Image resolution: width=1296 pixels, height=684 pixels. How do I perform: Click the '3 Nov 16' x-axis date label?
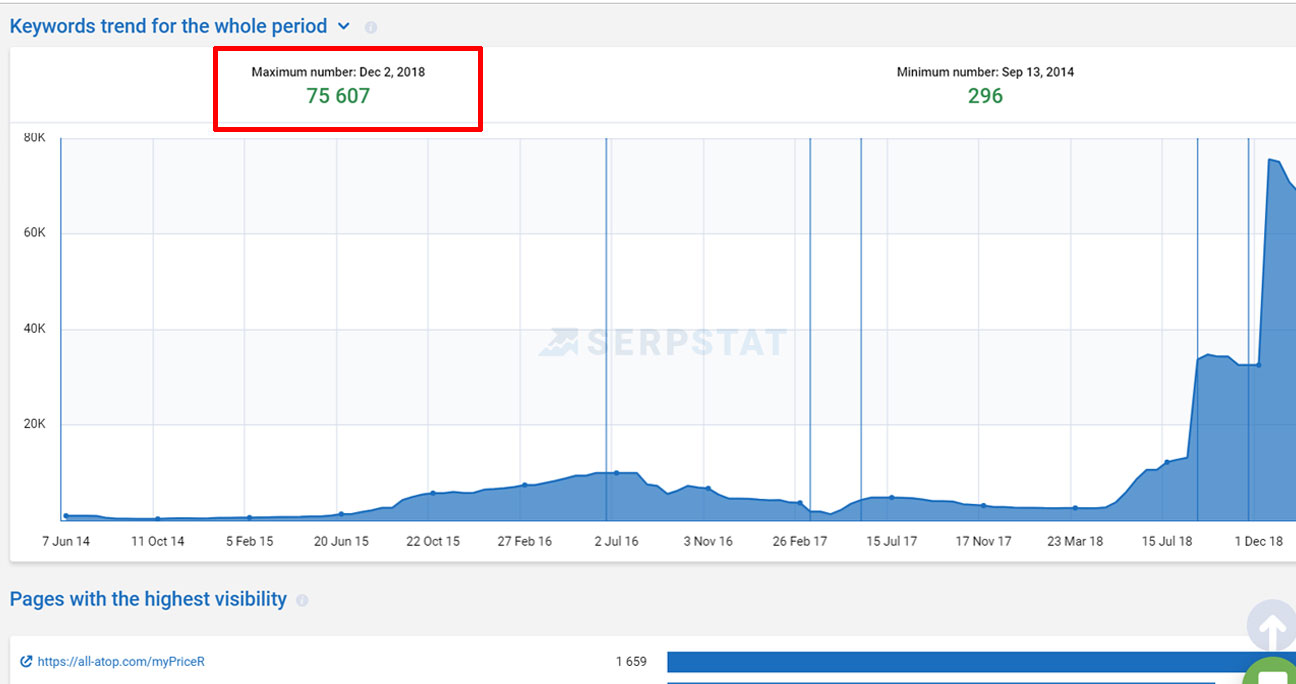tap(708, 541)
